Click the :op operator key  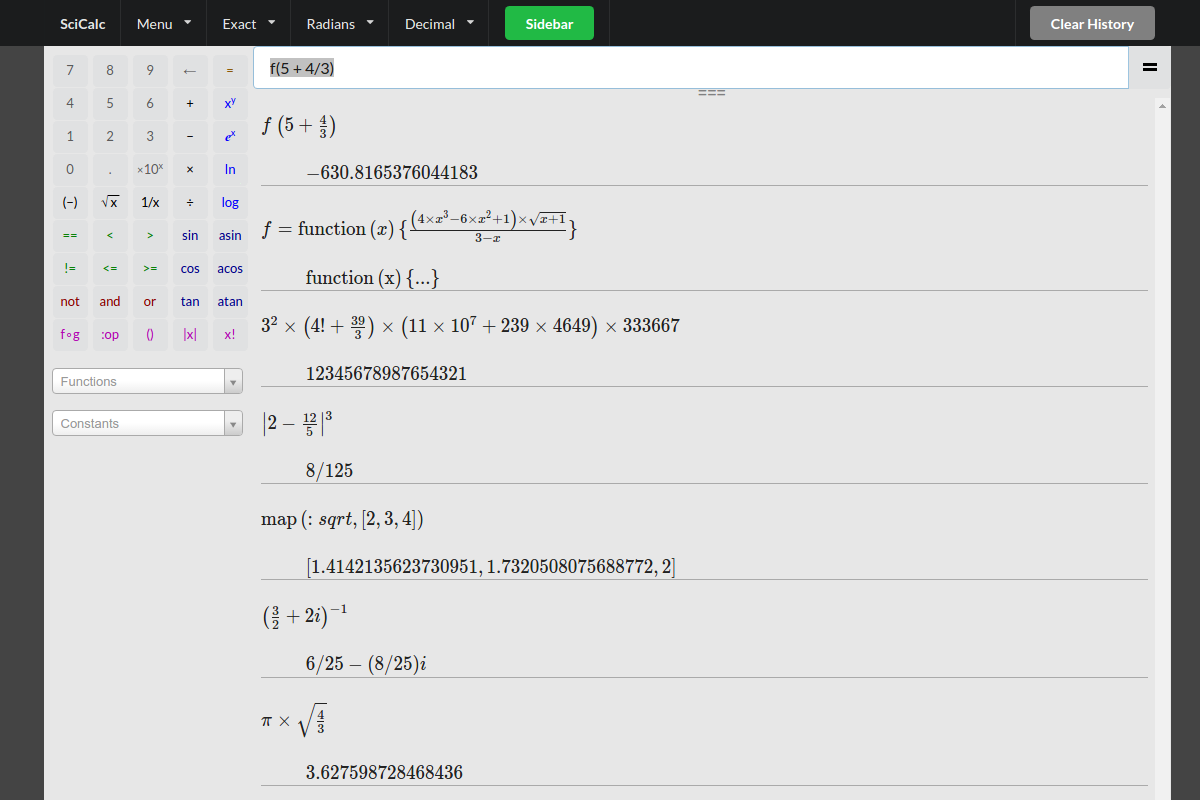(x=110, y=335)
